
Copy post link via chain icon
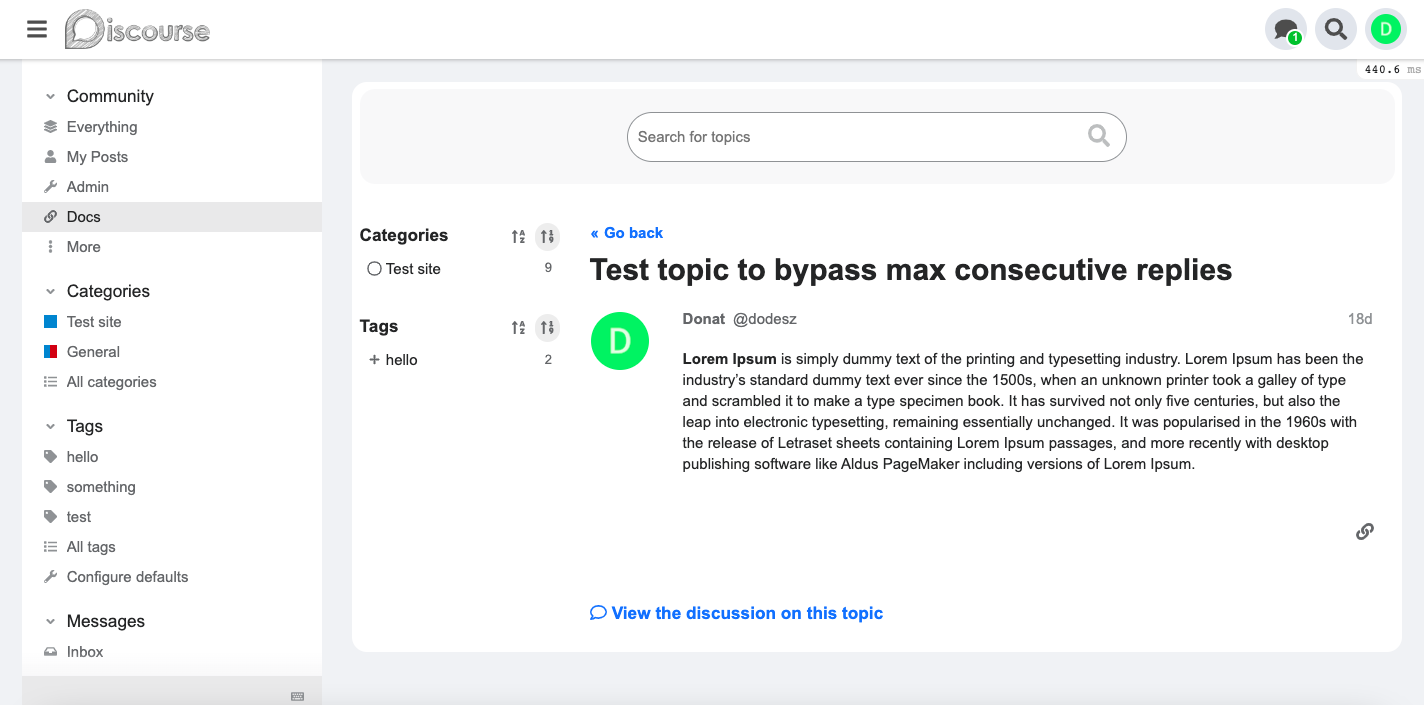tap(1364, 531)
